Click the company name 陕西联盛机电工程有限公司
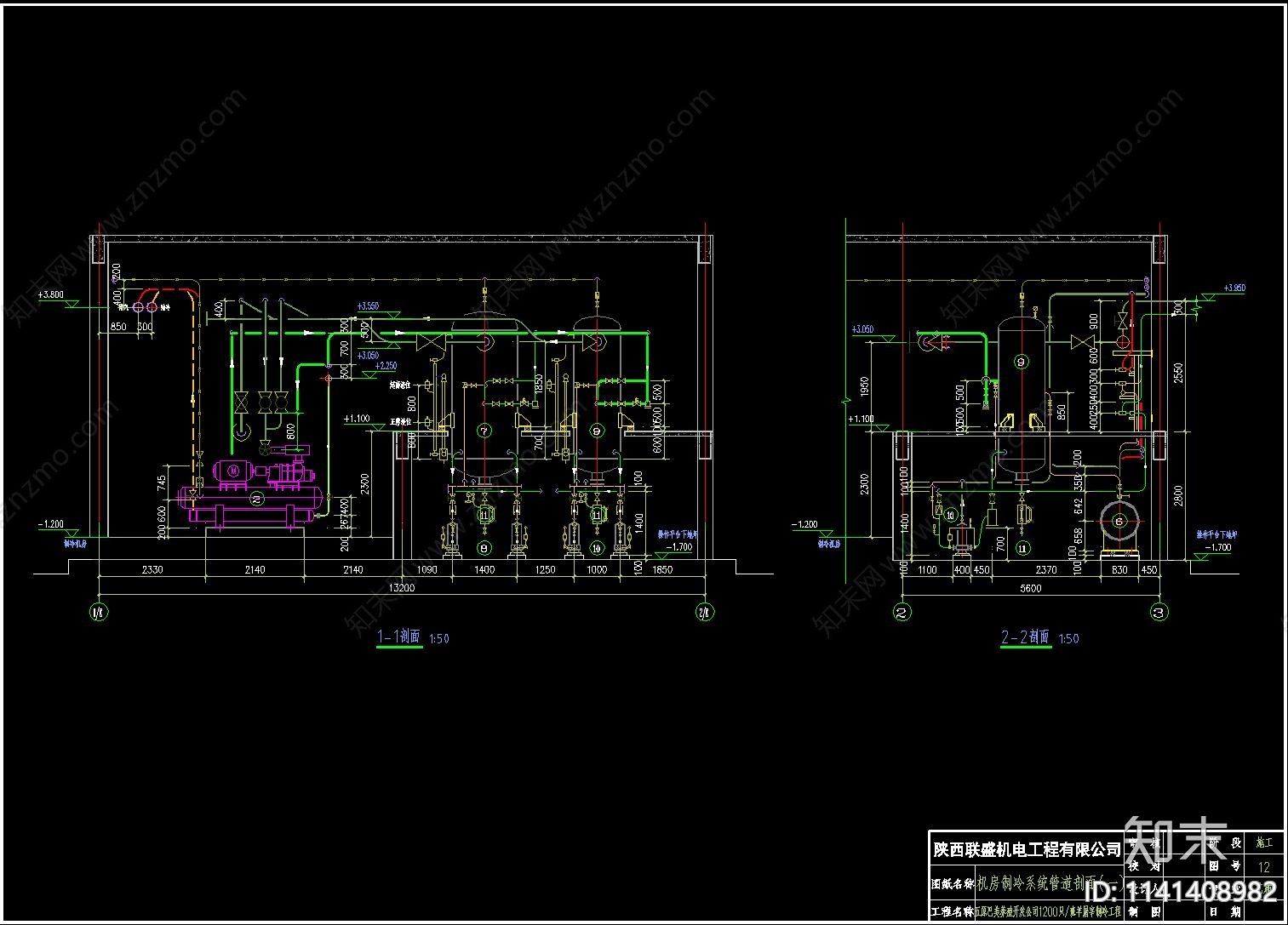Image resolution: width=1288 pixels, height=925 pixels. tap(1028, 849)
